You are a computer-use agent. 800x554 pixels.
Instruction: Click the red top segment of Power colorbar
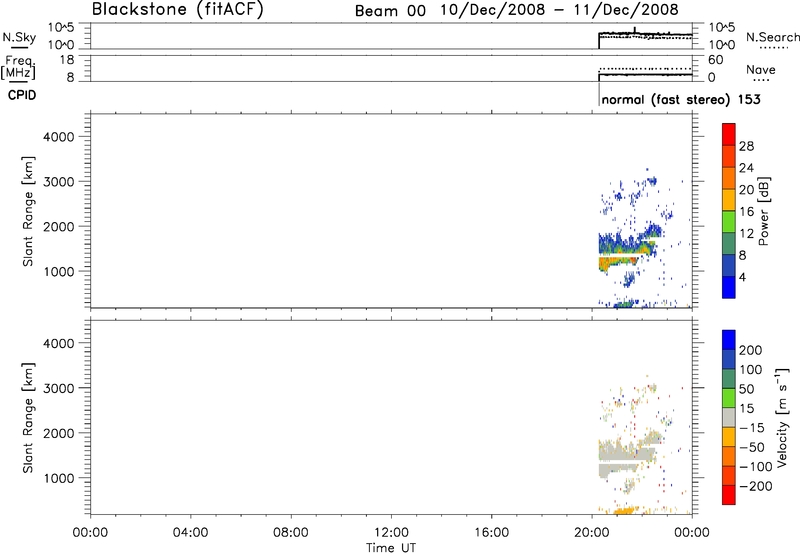[729, 134]
